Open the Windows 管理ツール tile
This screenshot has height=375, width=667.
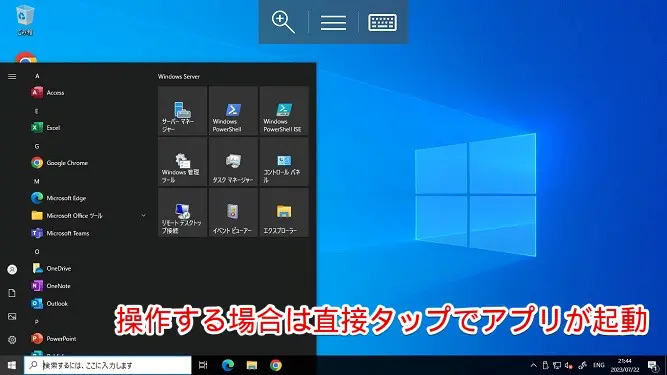click(x=182, y=162)
